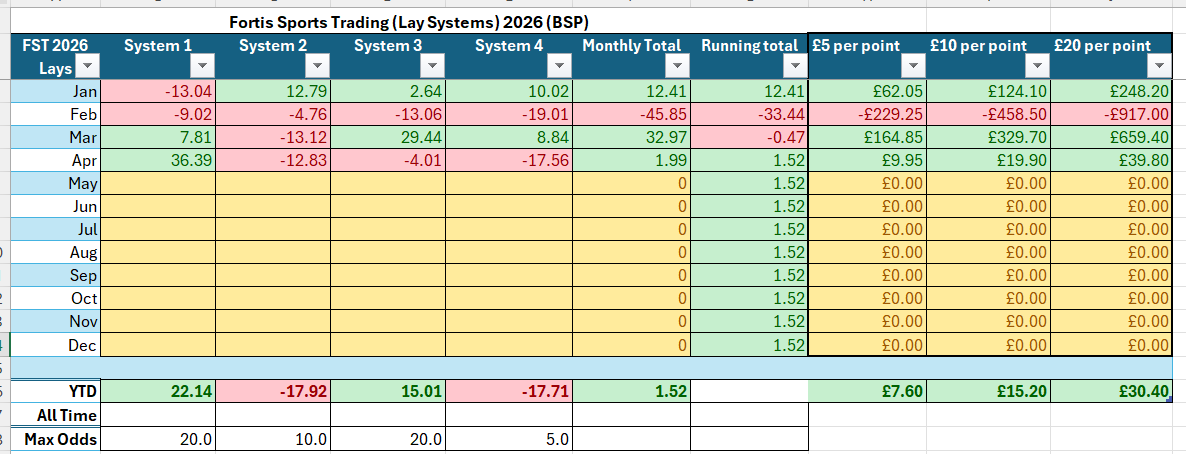Screen dimensions: 1186x454
Task: Open the System 3 column filter dropdown
Action: click(433, 67)
